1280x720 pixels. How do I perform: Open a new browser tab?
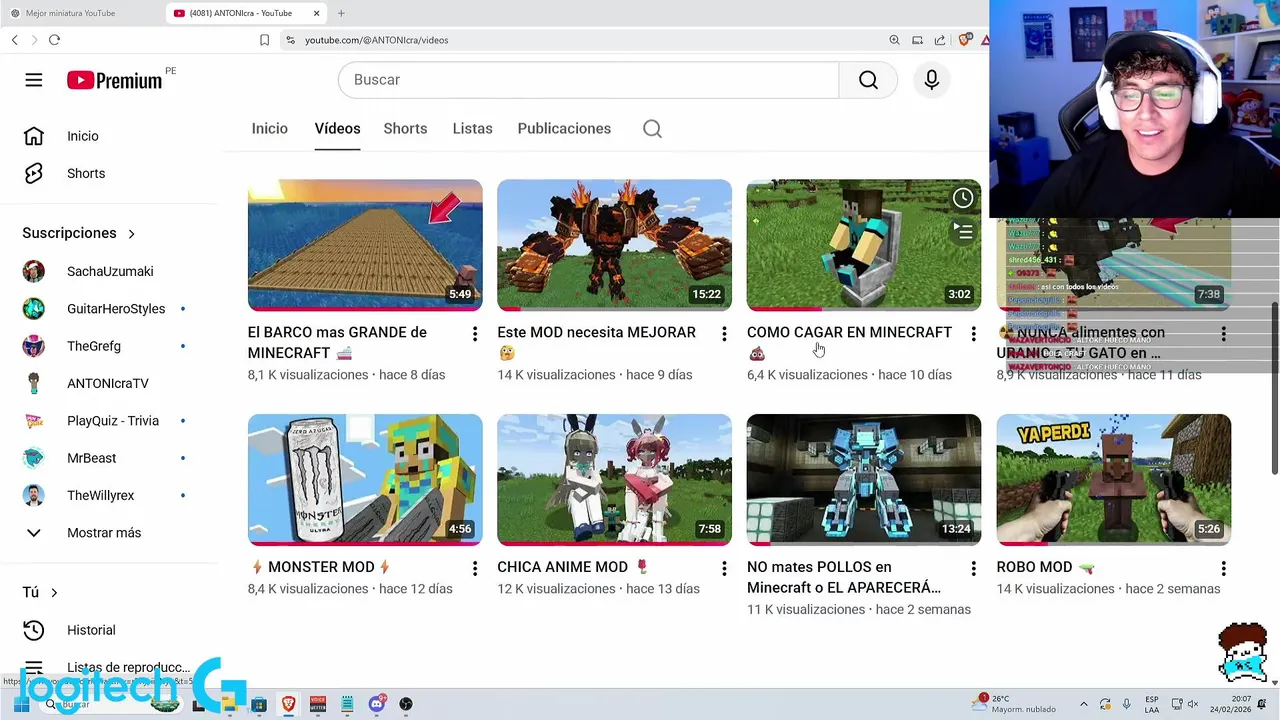341,13
